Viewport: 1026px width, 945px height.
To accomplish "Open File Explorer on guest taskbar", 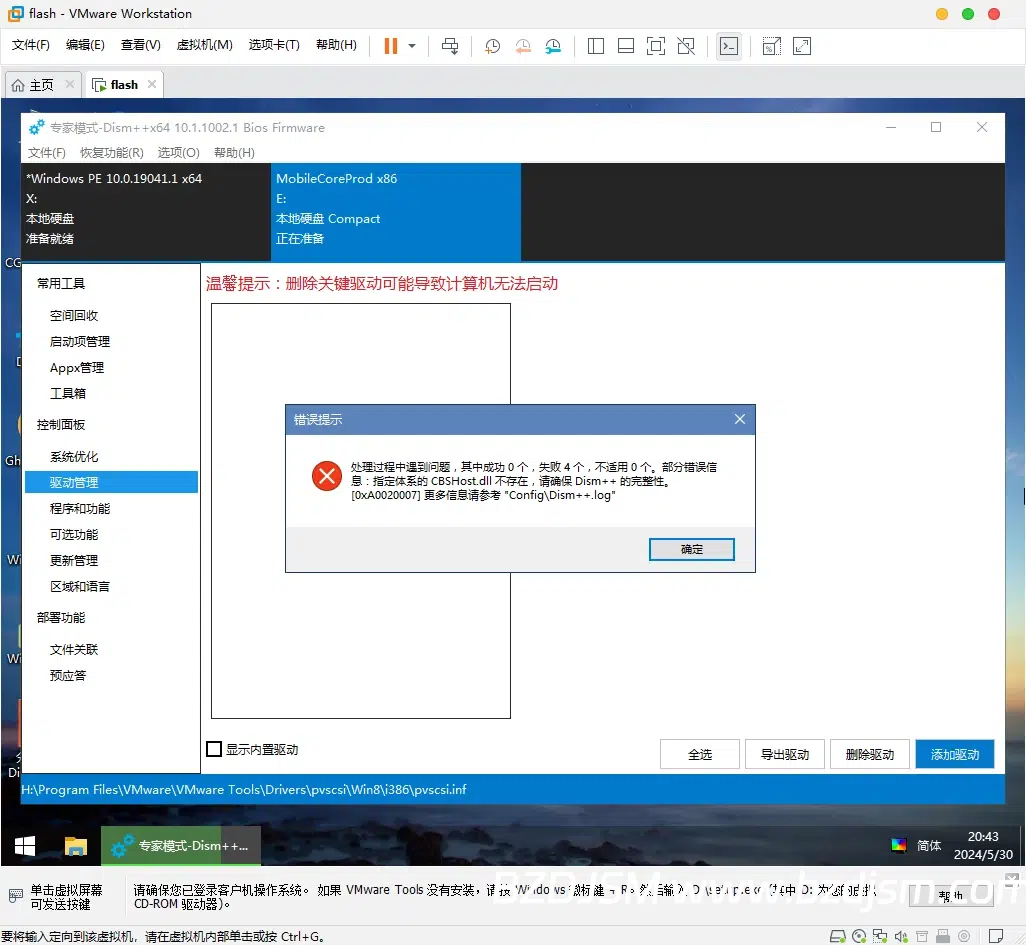I will pyautogui.click(x=76, y=846).
